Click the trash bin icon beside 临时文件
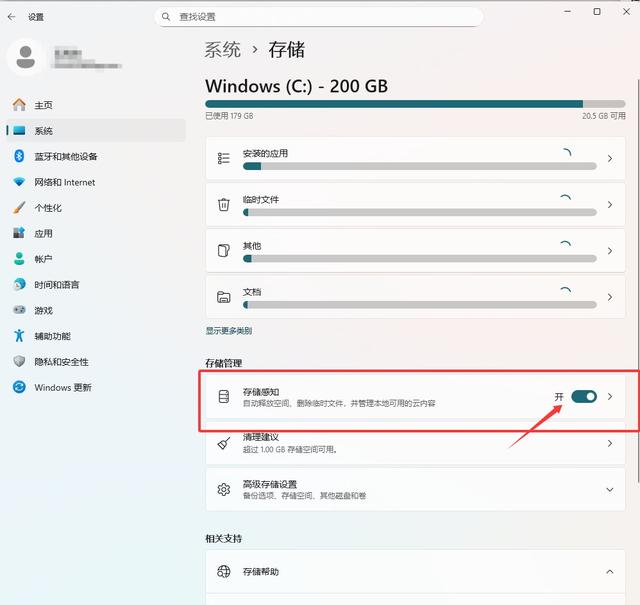Viewport: 640px width, 605px height. [224, 204]
